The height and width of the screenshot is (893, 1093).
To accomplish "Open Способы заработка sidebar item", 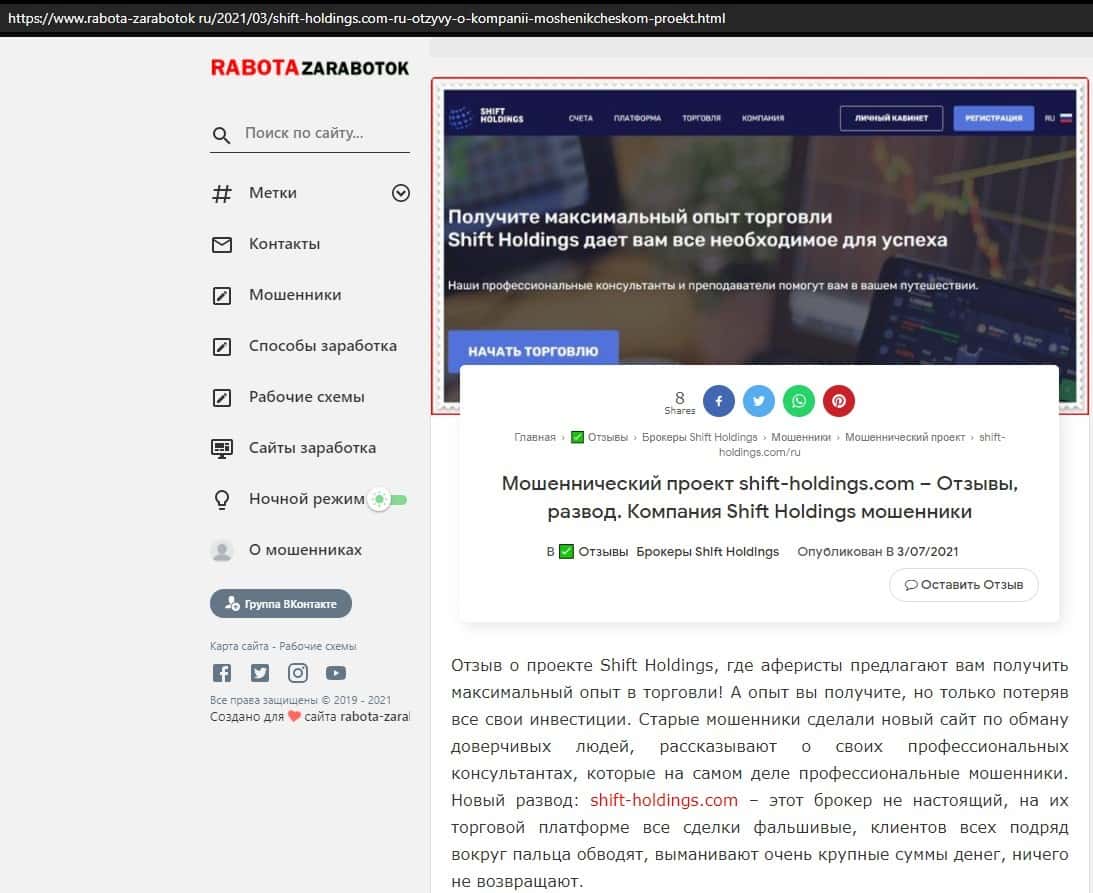I will [x=323, y=346].
